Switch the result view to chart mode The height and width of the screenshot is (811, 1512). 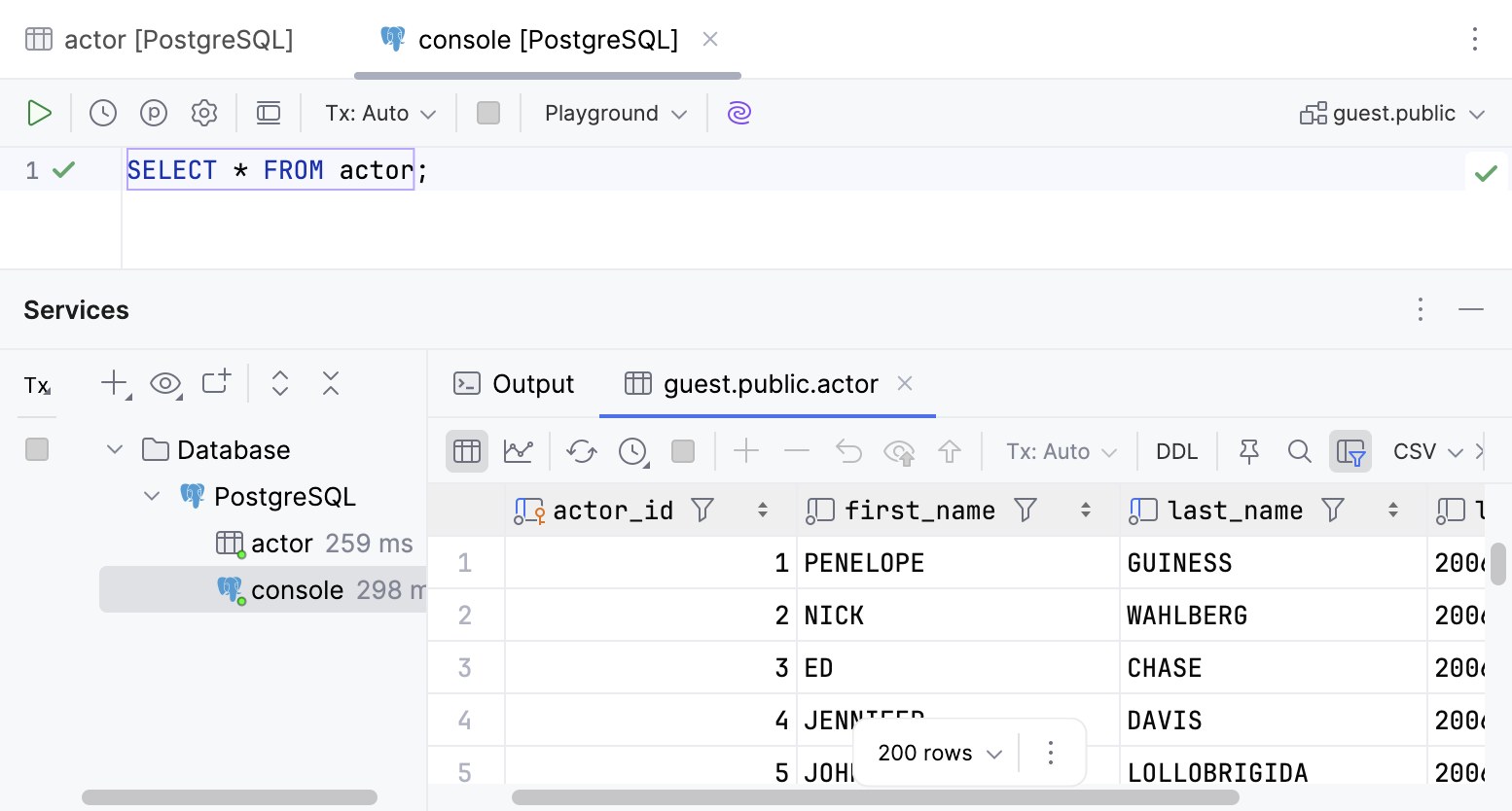pos(519,450)
